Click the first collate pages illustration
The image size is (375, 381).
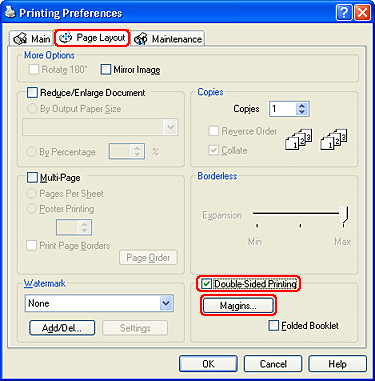[299, 139]
